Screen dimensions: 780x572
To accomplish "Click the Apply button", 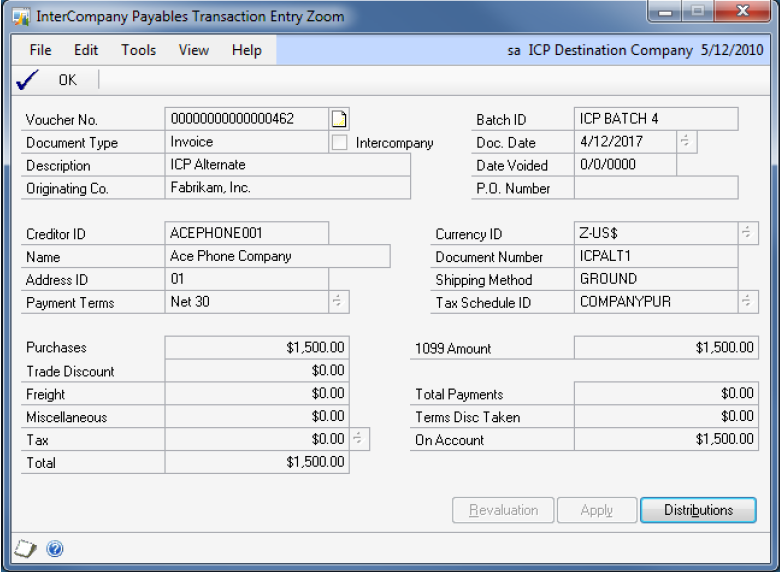I will 596,510.
